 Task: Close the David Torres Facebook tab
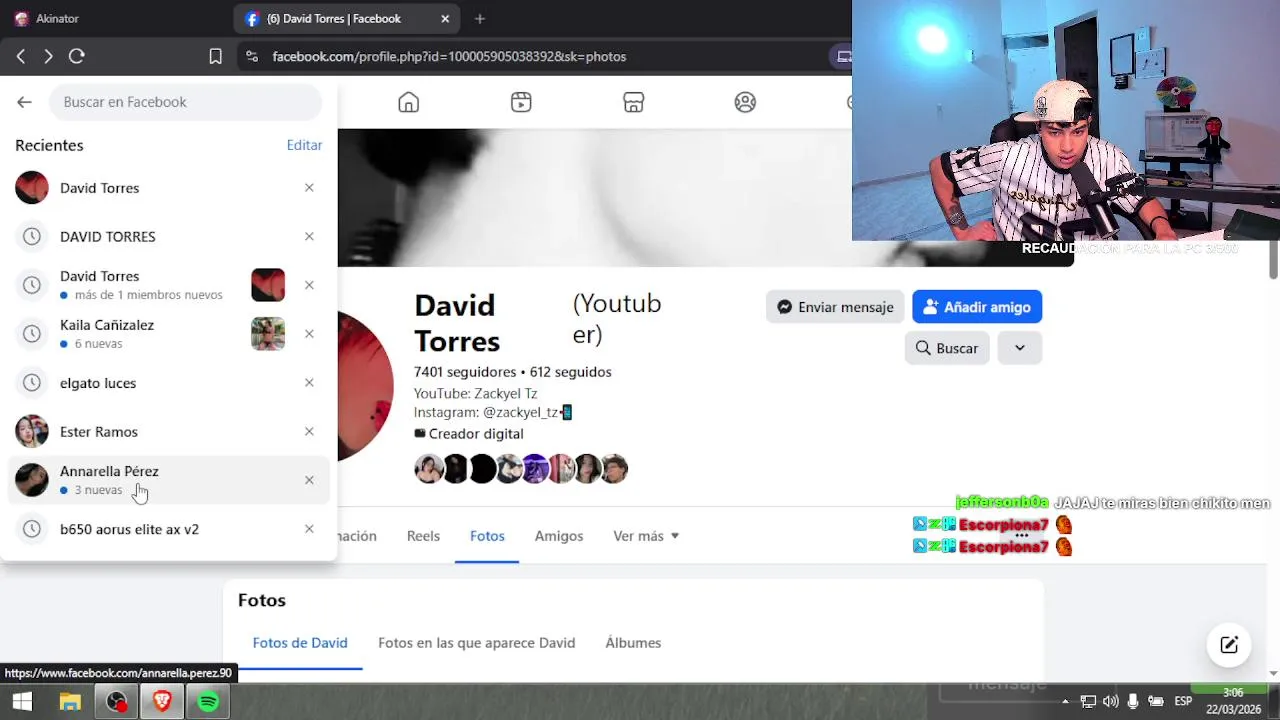(445, 19)
